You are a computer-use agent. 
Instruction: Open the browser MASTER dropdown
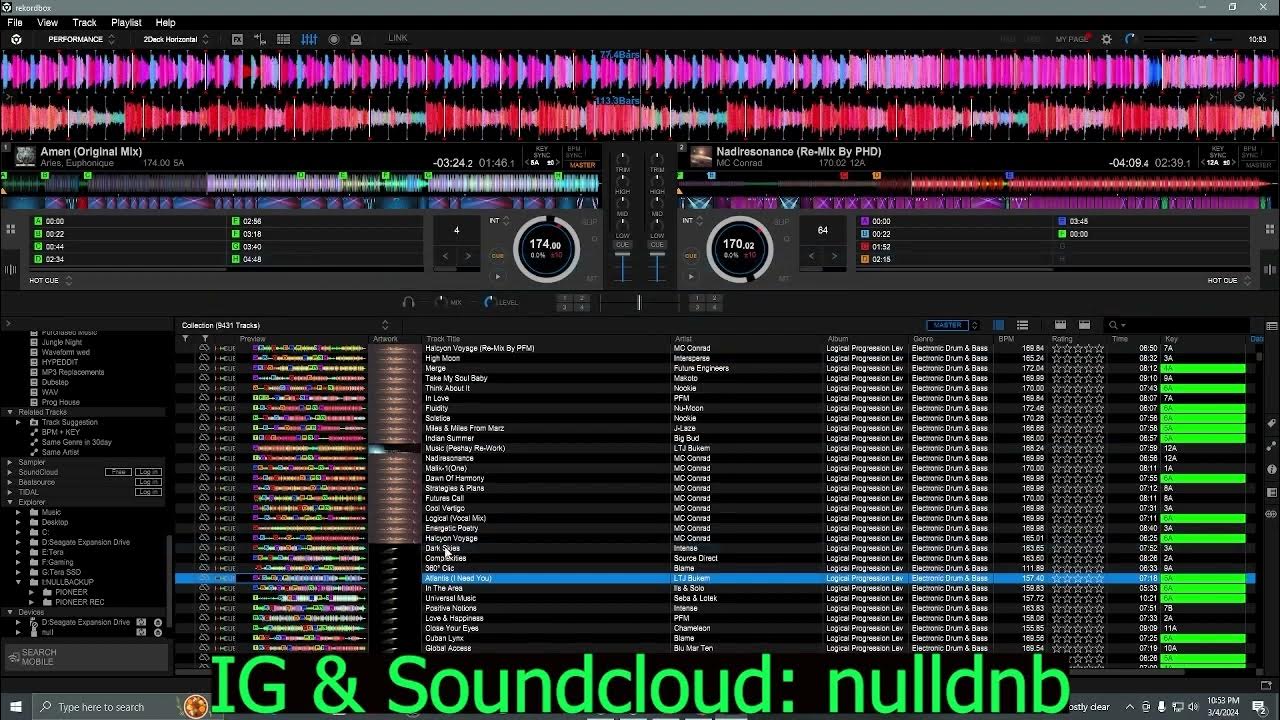tap(954, 325)
